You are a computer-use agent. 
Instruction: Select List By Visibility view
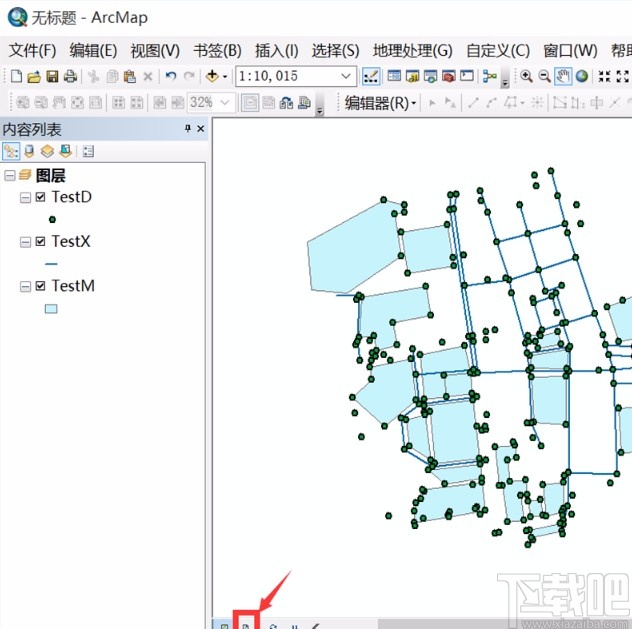click(x=47, y=152)
